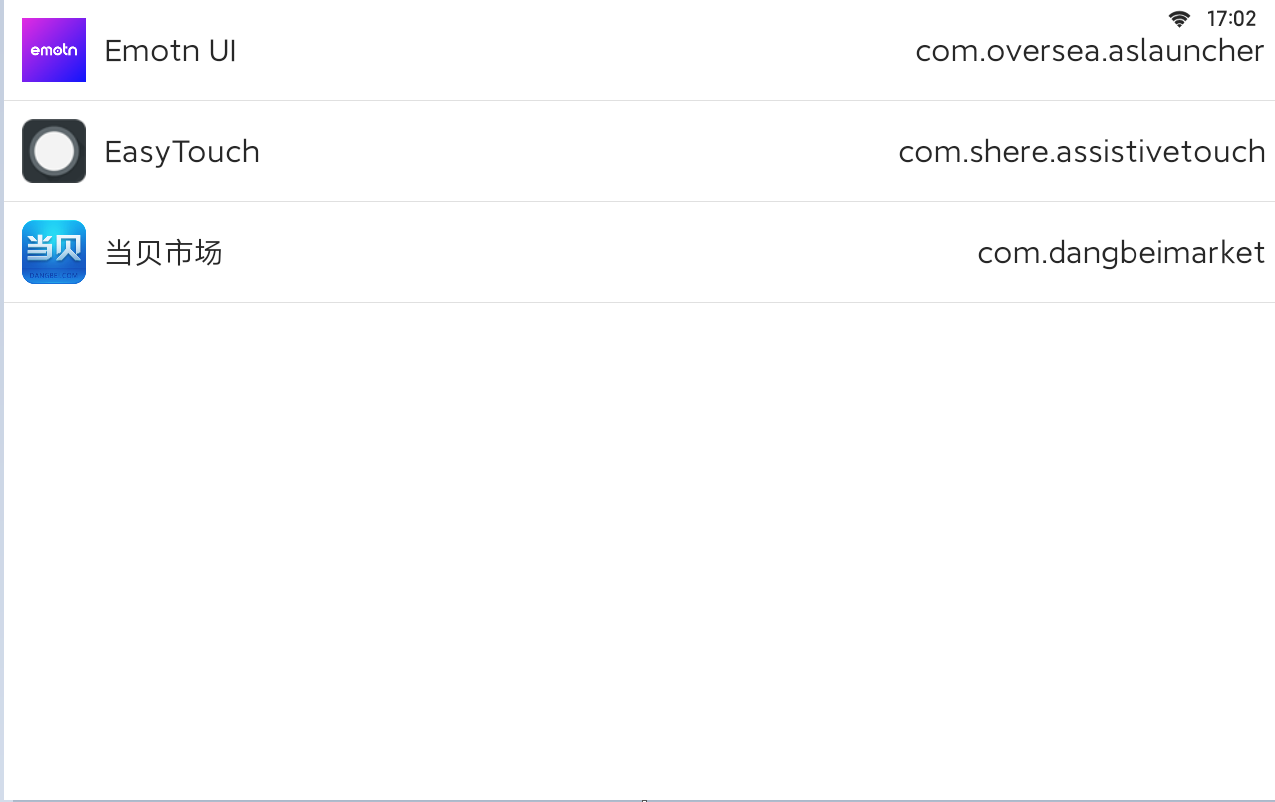
Task: Tap the purple Emotn UI app icon
Action: click(x=54, y=50)
